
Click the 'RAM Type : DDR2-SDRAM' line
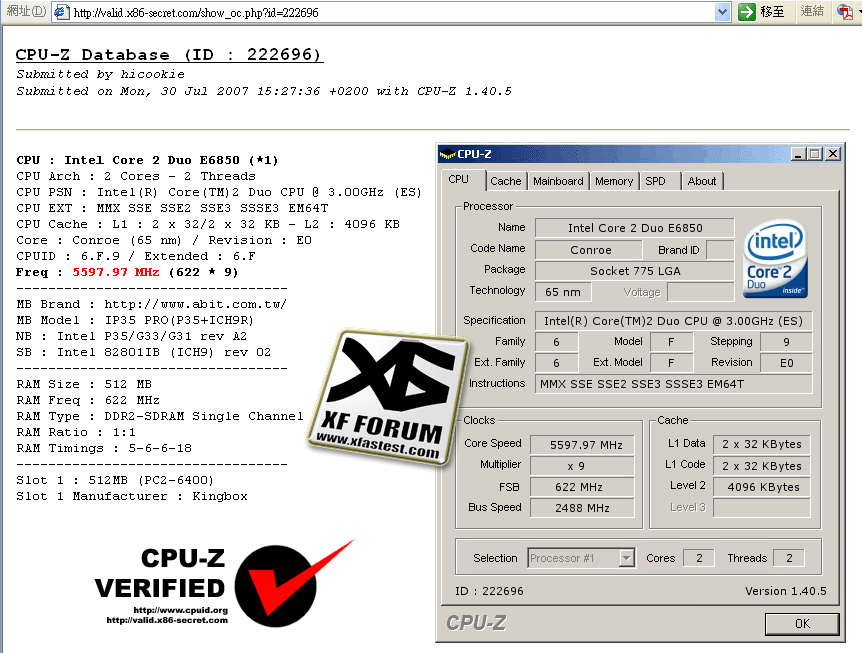tap(159, 416)
